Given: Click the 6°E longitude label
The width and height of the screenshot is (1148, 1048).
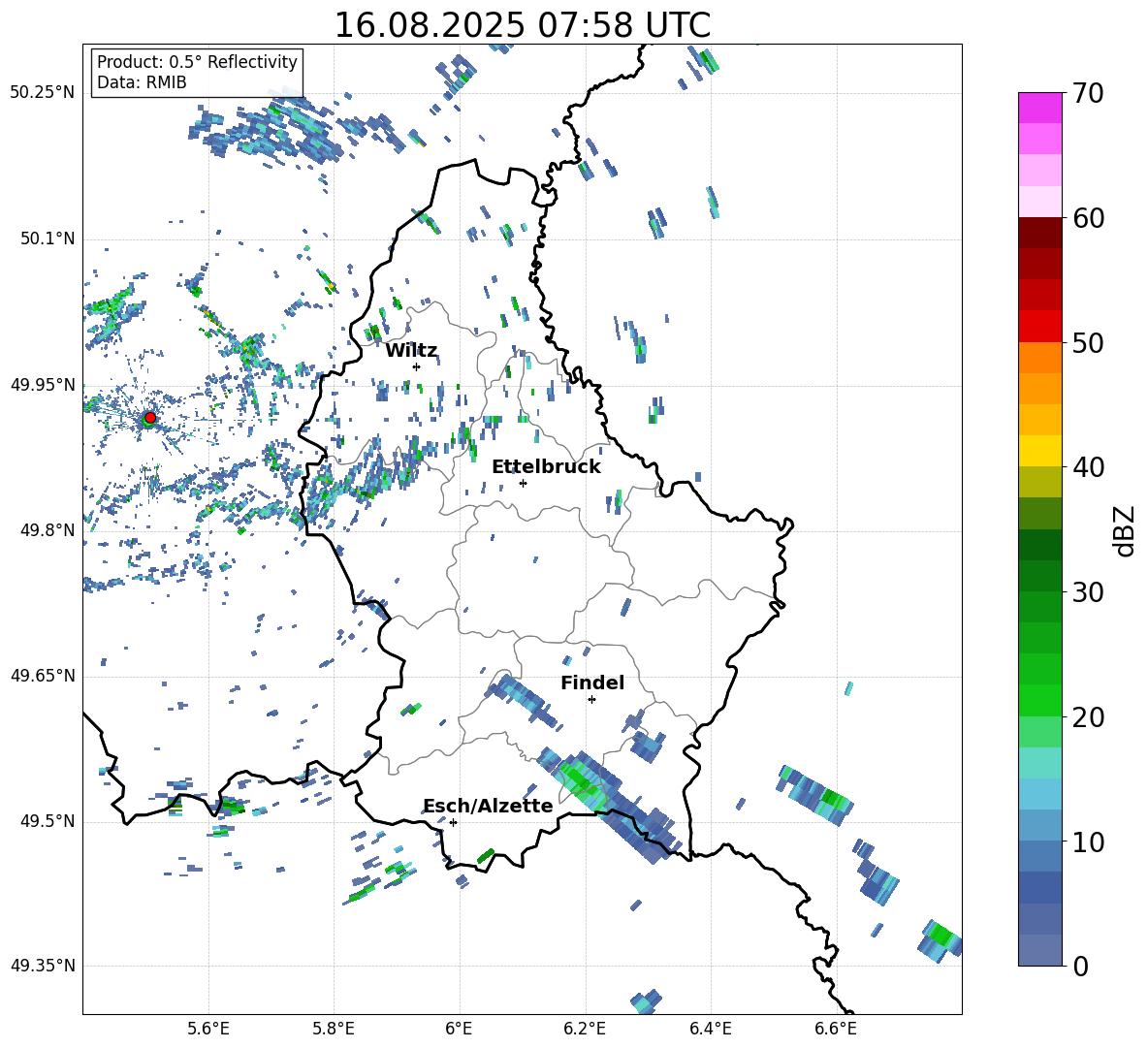Looking at the screenshot, I should coord(459,1029).
